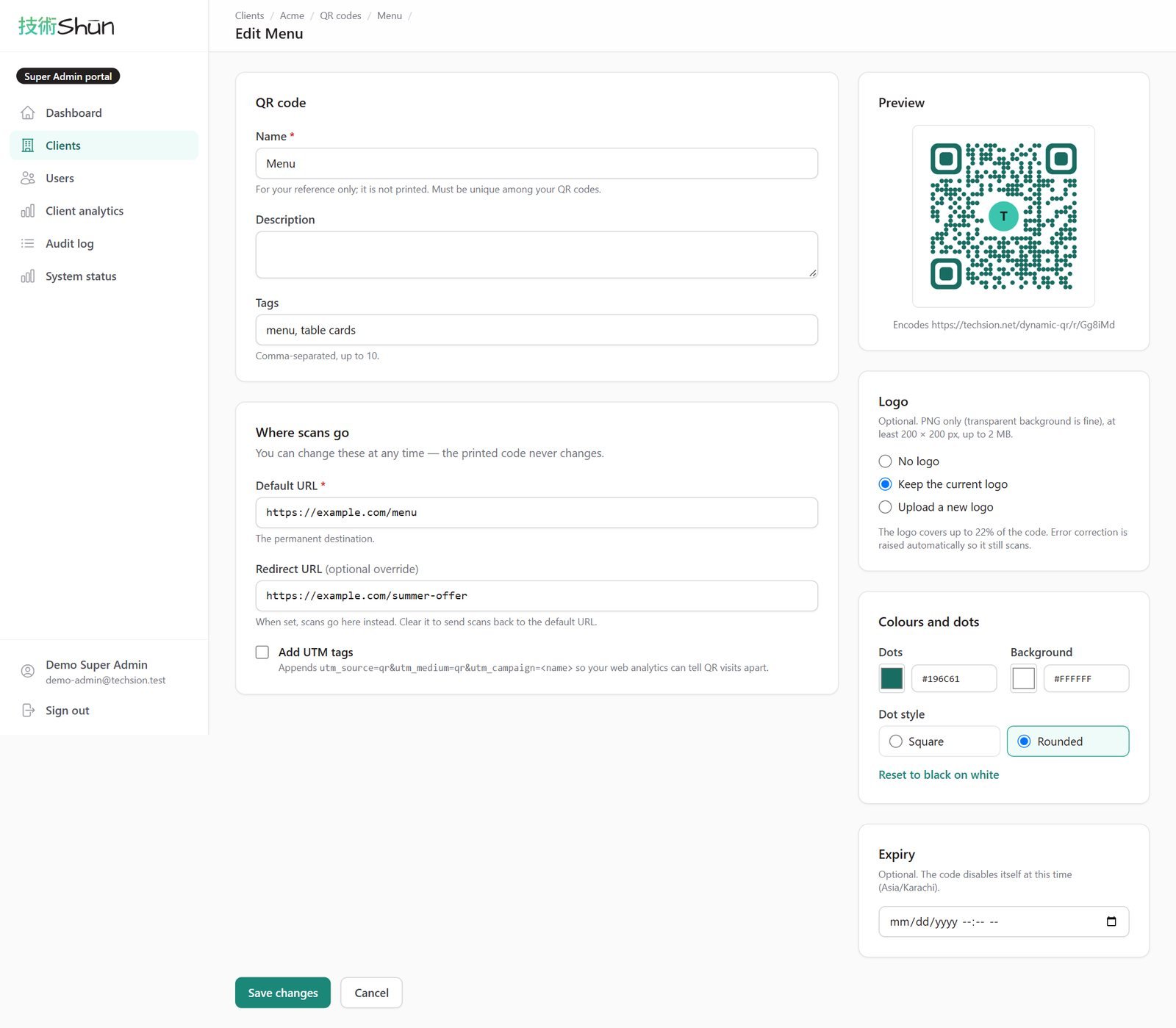Click the Tags input field
Screen dimensions: 1176x1028
pyautogui.click(x=537, y=330)
